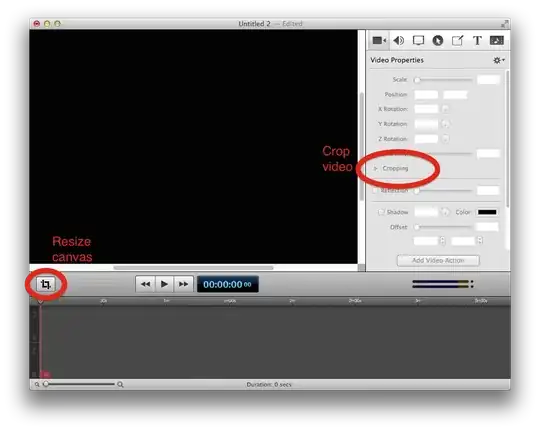540x431 pixels.
Task: Click the fullscreen arrows icon in title bar
Action: pos(505,24)
